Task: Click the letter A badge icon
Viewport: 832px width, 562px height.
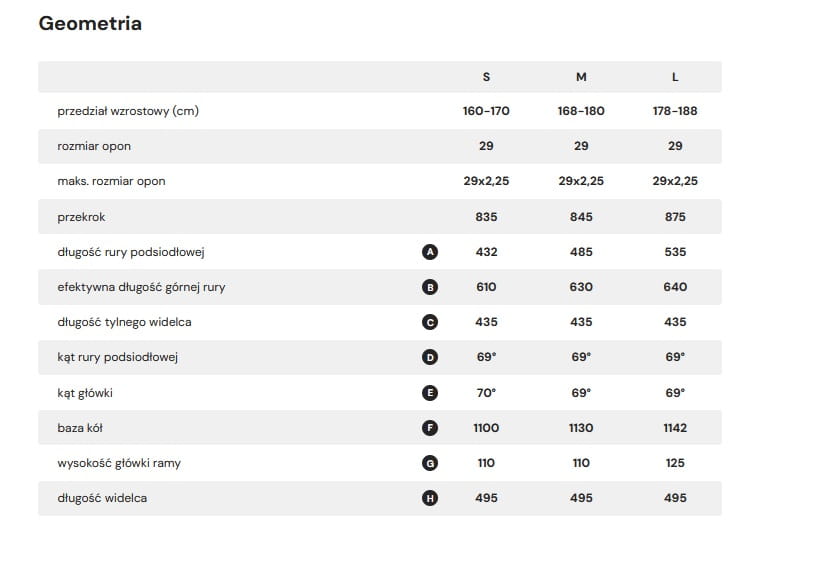Action: click(430, 252)
